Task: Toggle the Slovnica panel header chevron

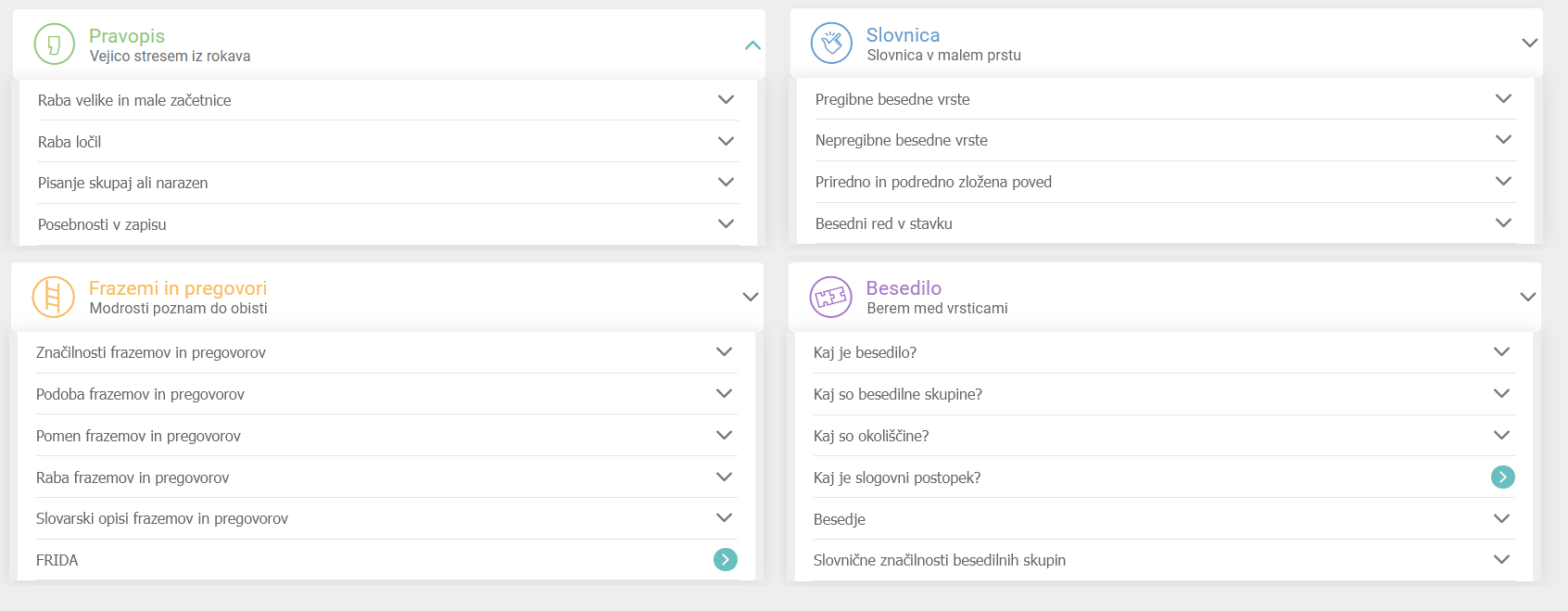Action: 1529,44
